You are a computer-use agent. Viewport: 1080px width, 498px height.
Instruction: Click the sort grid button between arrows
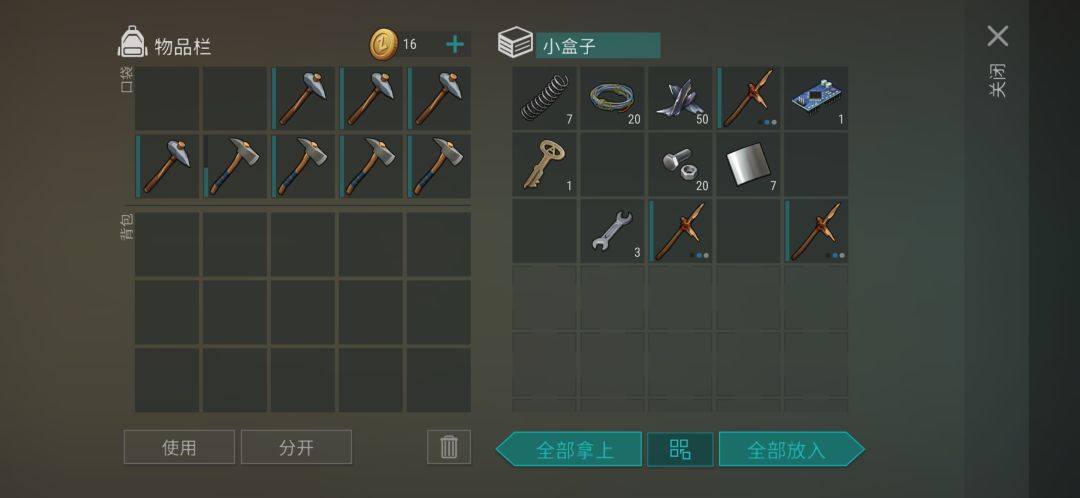coord(680,449)
